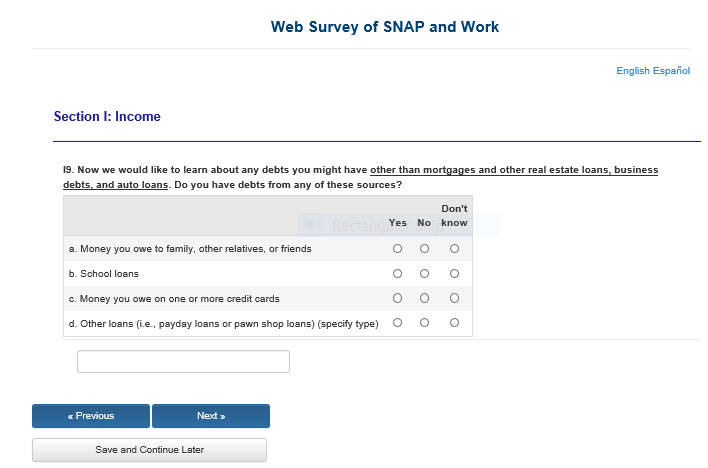Switch survey language to English
Image resolution: width=708 pixels, height=468 pixels.
pos(633,71)
